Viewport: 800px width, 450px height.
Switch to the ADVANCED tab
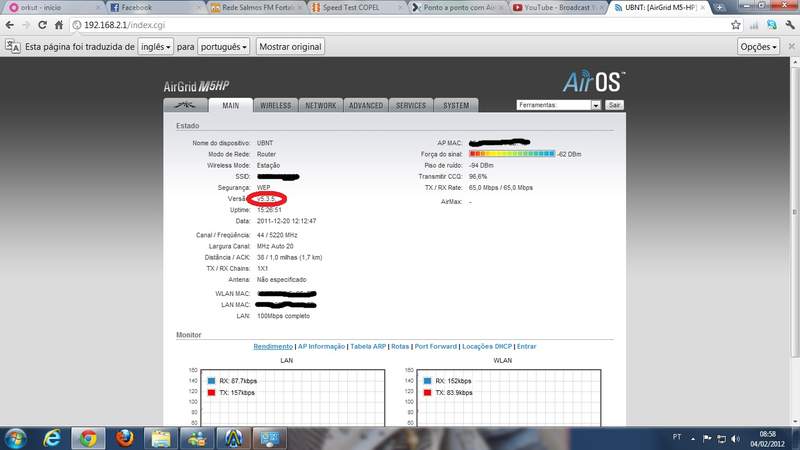366,105
